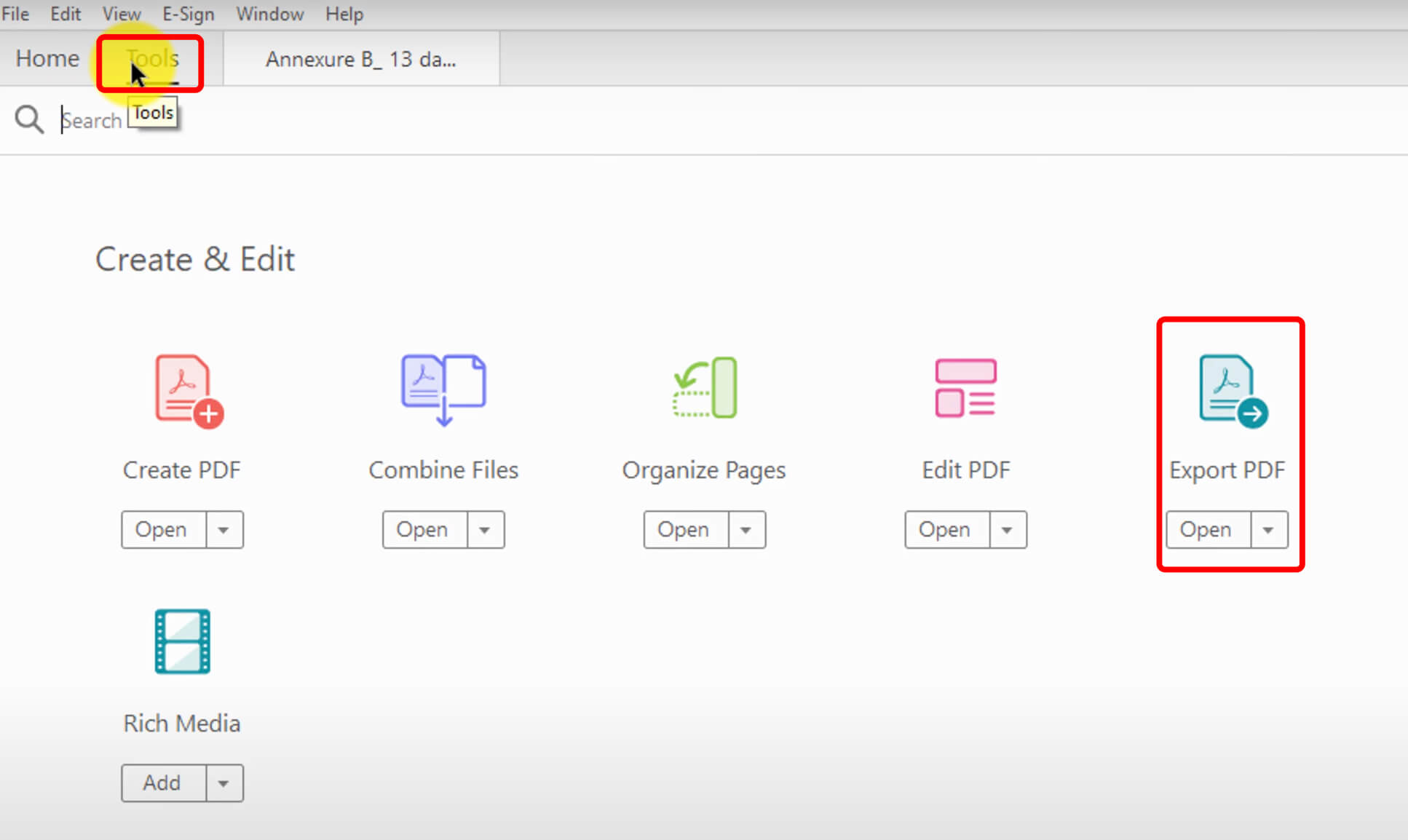Viewport: 1408px width, 840px height.
Task: Expand dropdown arrow next to Edit PDF Open
Action: [1008, 529]
